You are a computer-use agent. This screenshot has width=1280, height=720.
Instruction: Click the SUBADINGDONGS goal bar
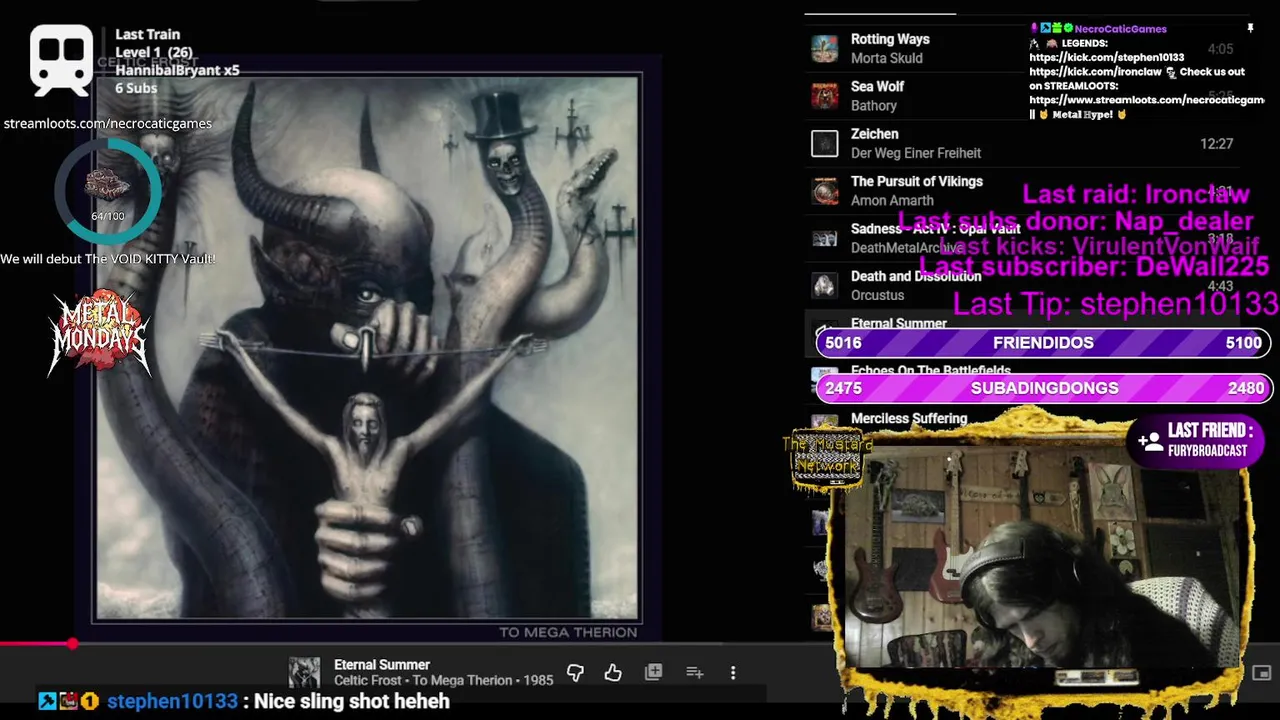tap(1043, 388)
